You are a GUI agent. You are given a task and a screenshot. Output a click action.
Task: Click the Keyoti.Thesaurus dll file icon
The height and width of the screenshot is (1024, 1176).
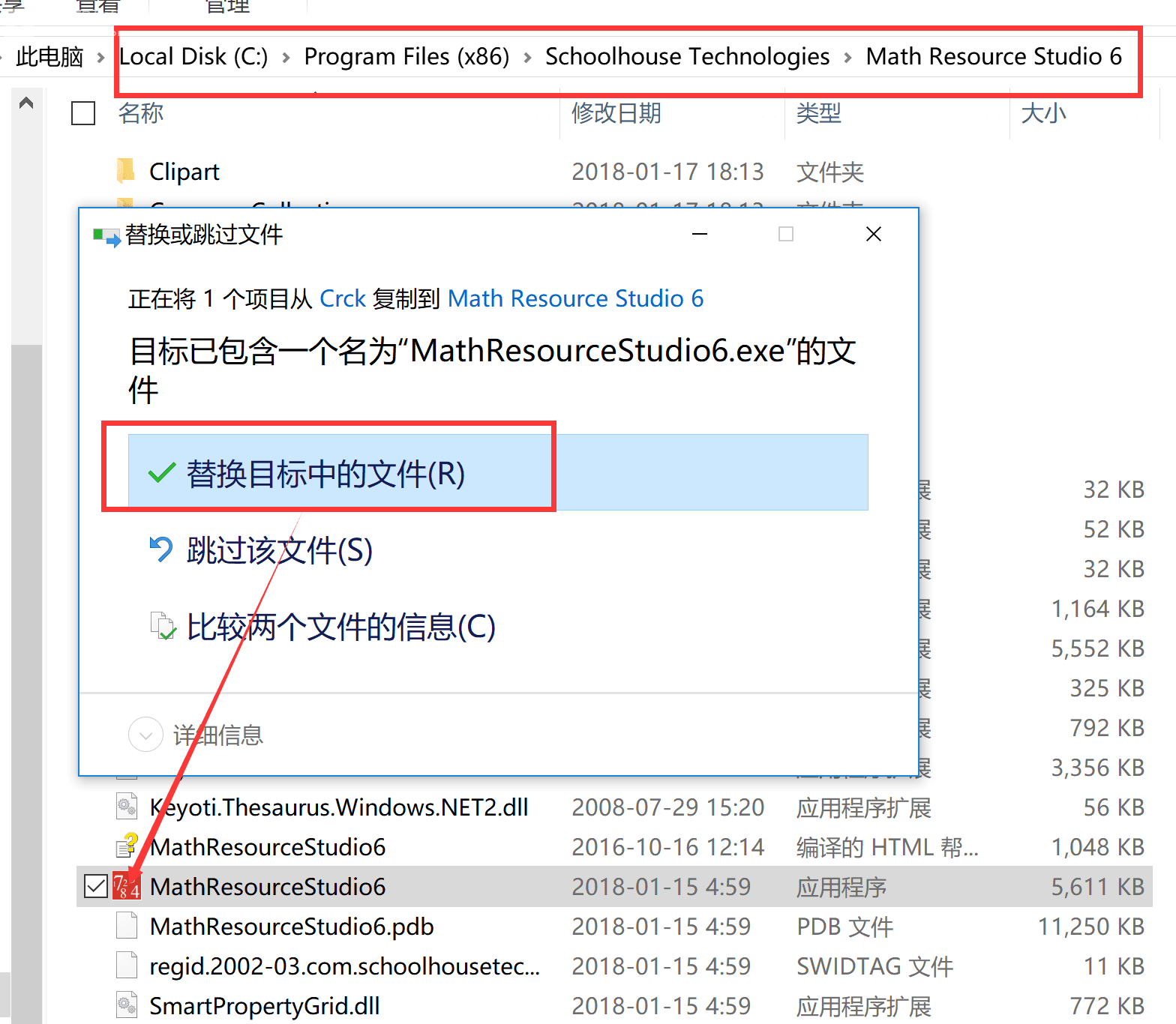coord(127,807)
